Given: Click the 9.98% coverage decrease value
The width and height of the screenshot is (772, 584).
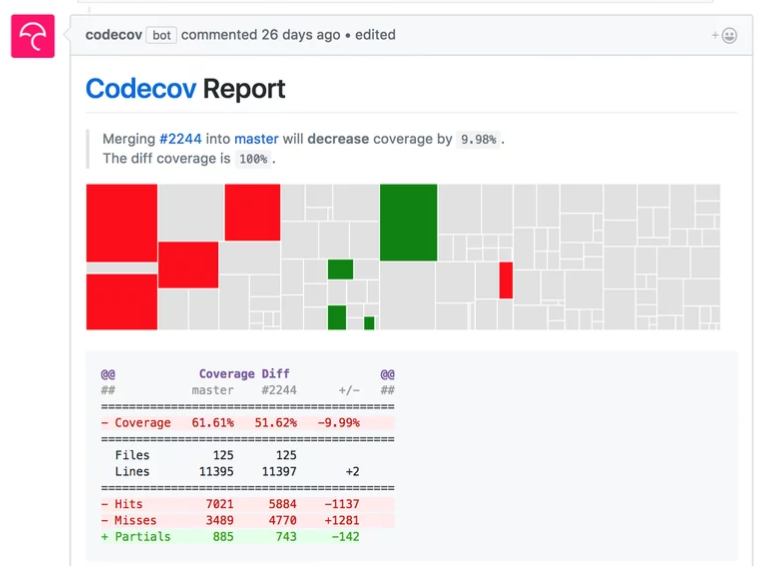Looking at the screenshot, I should coord(478,139).
